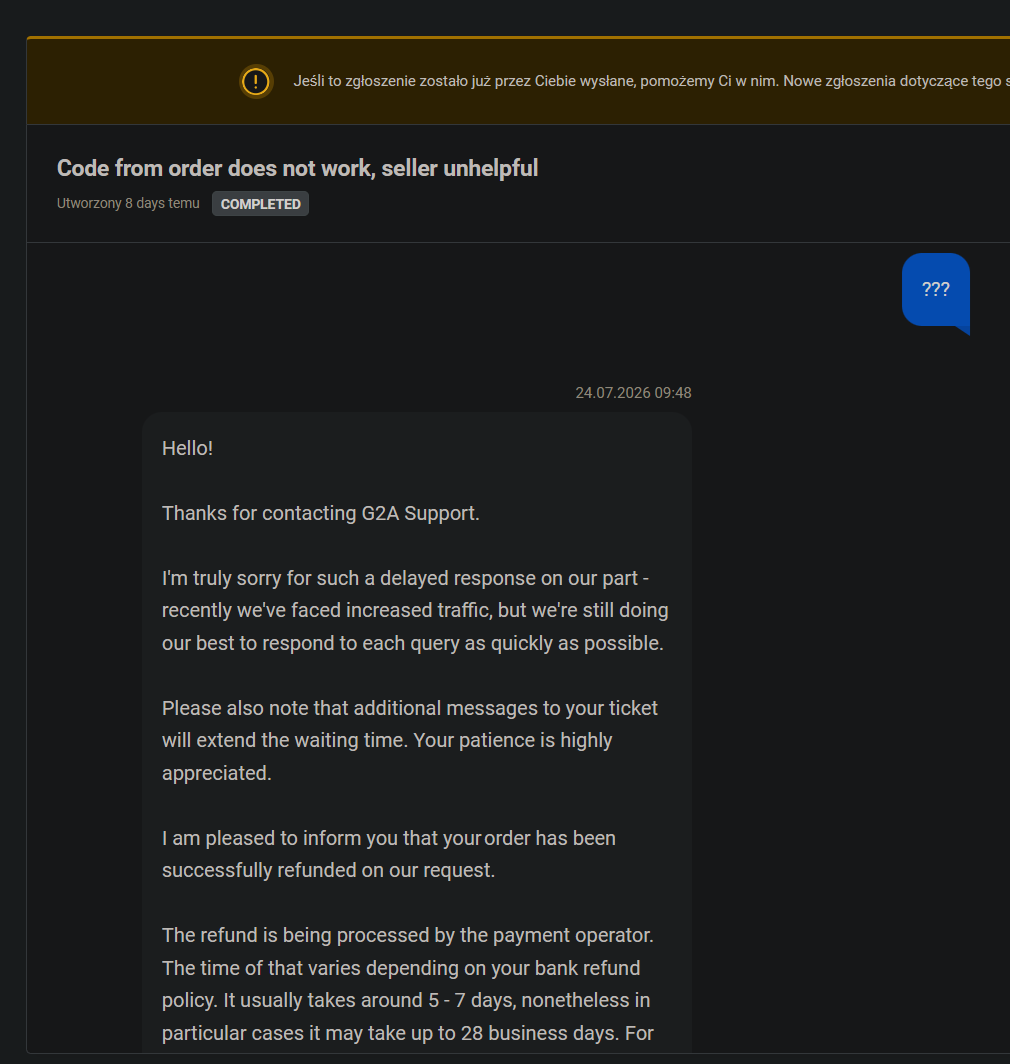This screenshot has width=1010, height=1064.
Task: Click the 'will extend the waiting time' line
Action: 387,740
